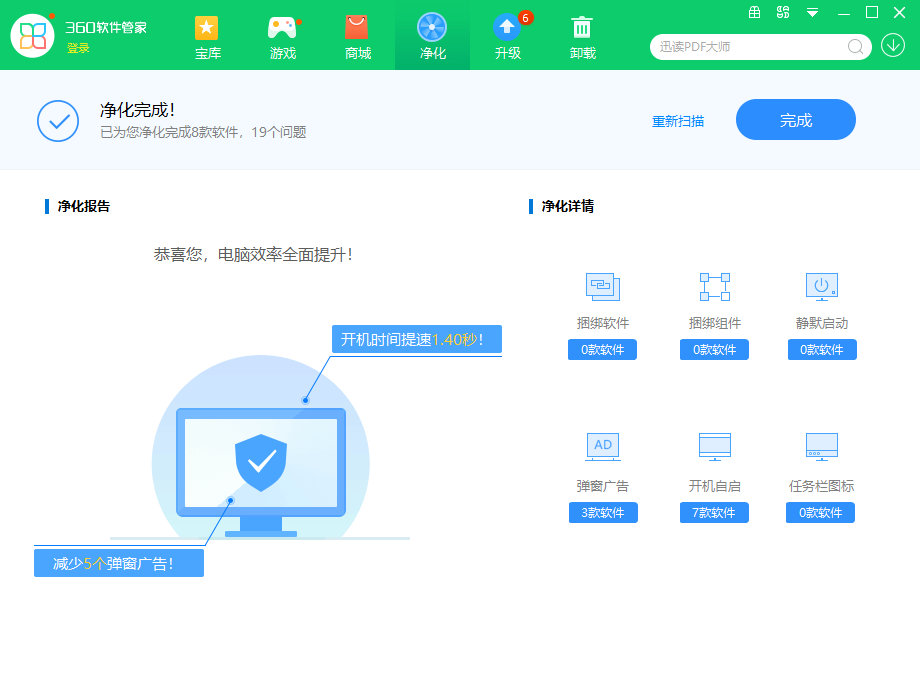
Task: Switch to the 宝库 tab
Action: tap(207, 36)
